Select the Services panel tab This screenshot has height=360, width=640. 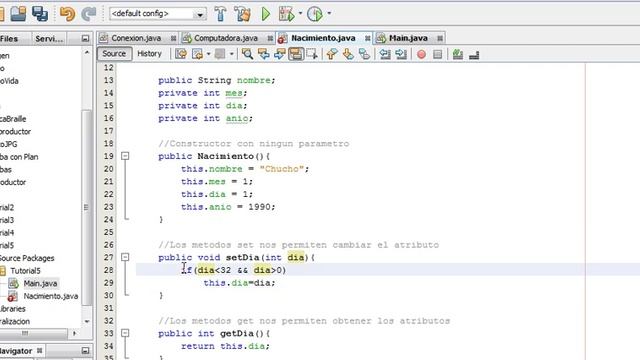(x=49, y=39)
